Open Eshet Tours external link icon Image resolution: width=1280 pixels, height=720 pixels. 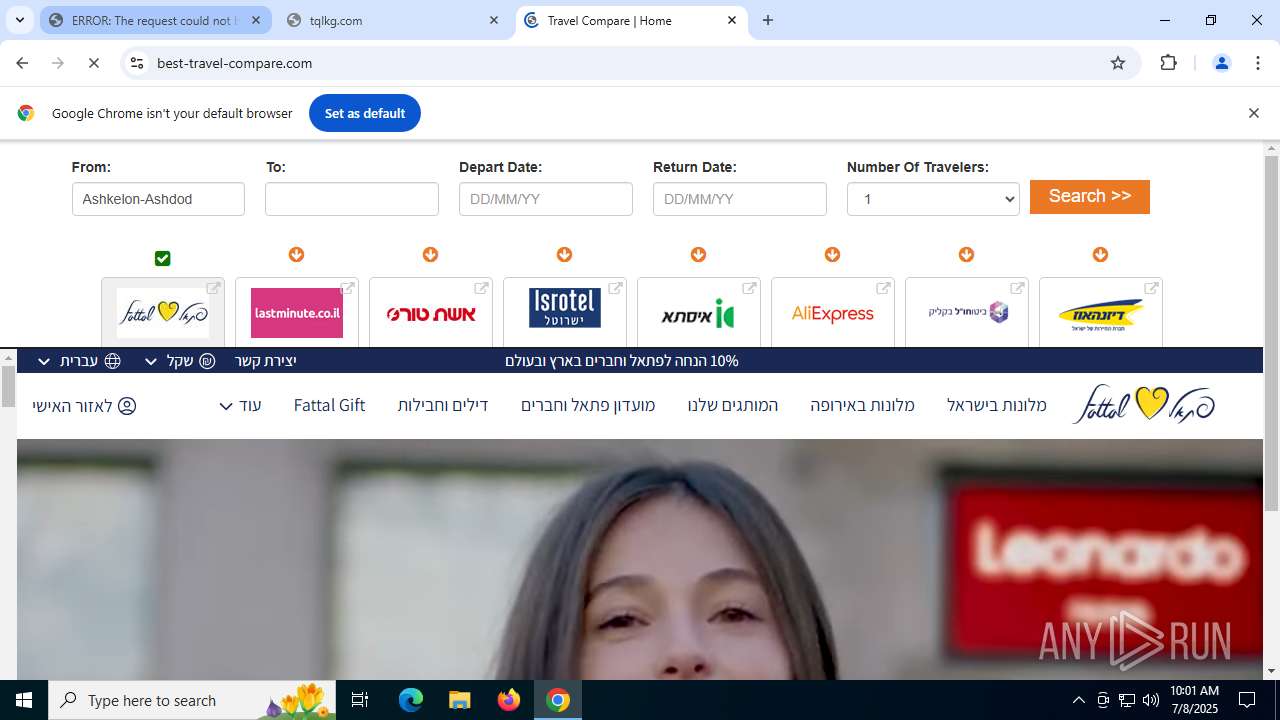[481, 288]
